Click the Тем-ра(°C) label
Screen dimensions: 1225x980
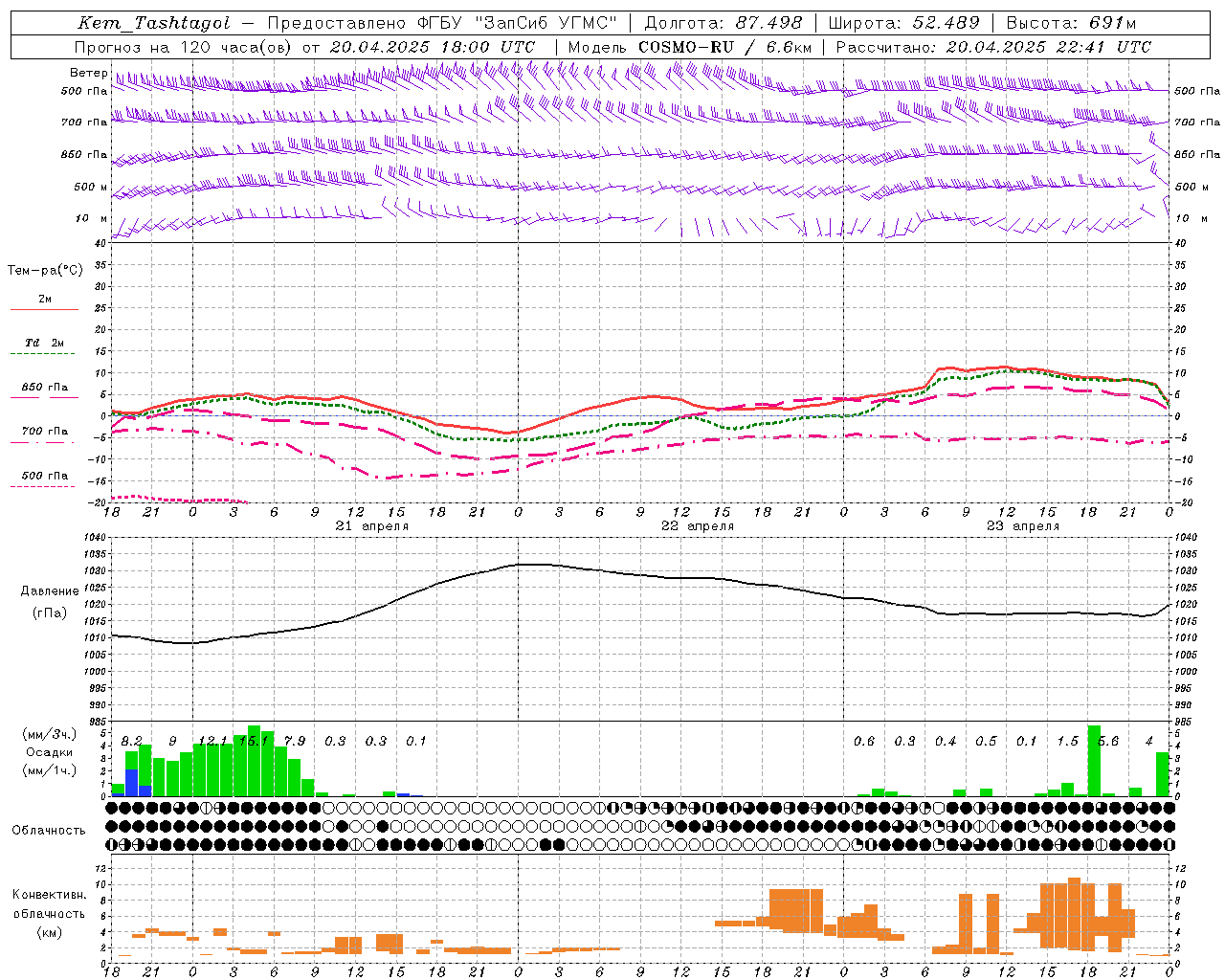tap(45, 271)
